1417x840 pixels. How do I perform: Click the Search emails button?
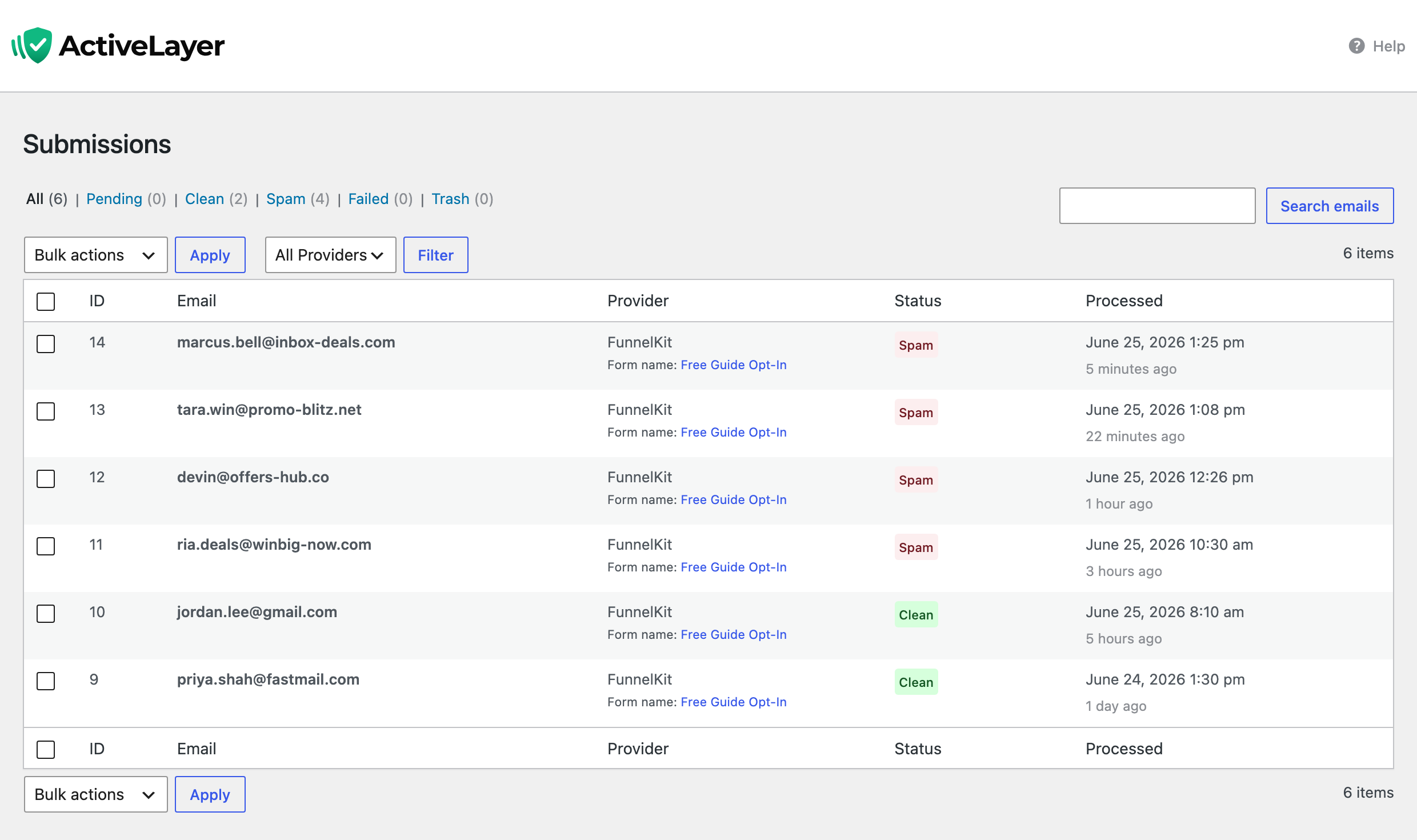(x=1330, y=206)
